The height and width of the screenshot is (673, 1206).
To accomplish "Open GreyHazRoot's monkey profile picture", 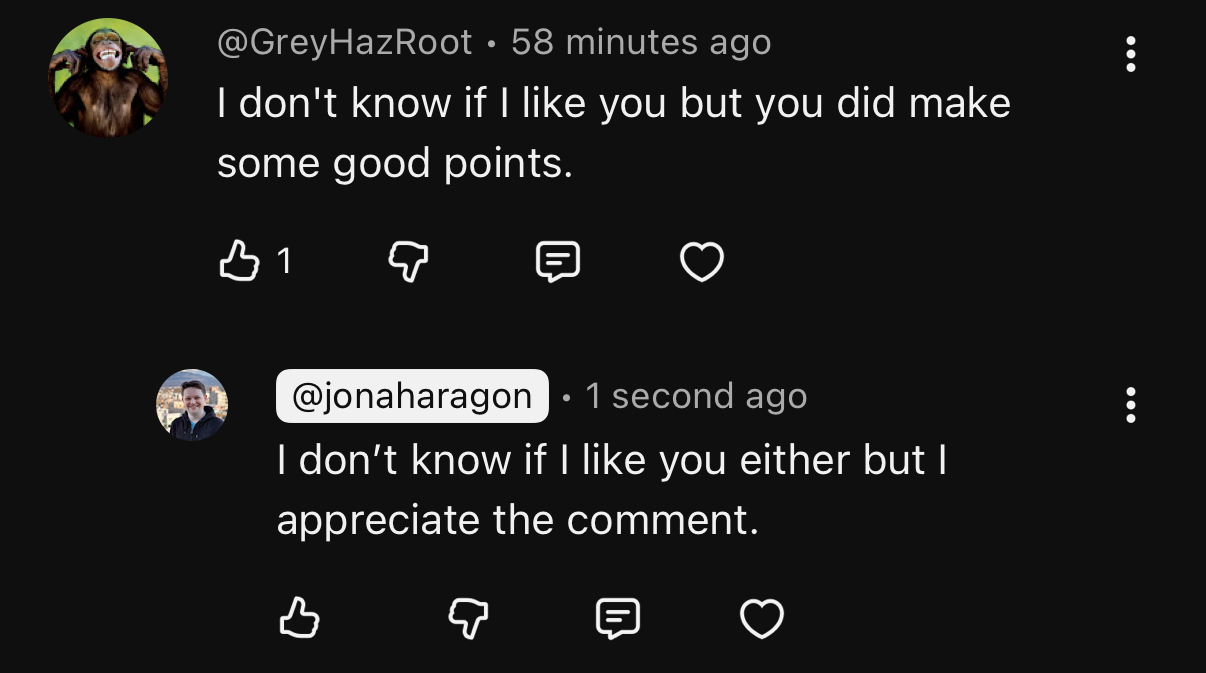I will pos(108,77).
